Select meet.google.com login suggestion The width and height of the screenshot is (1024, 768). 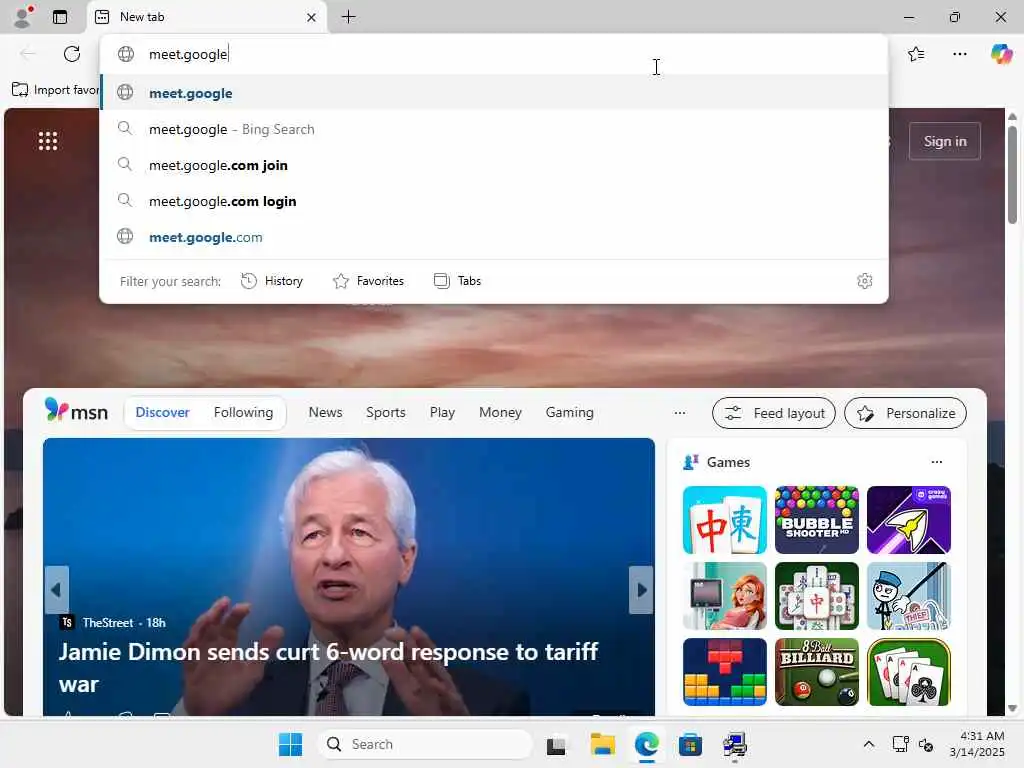494,201
